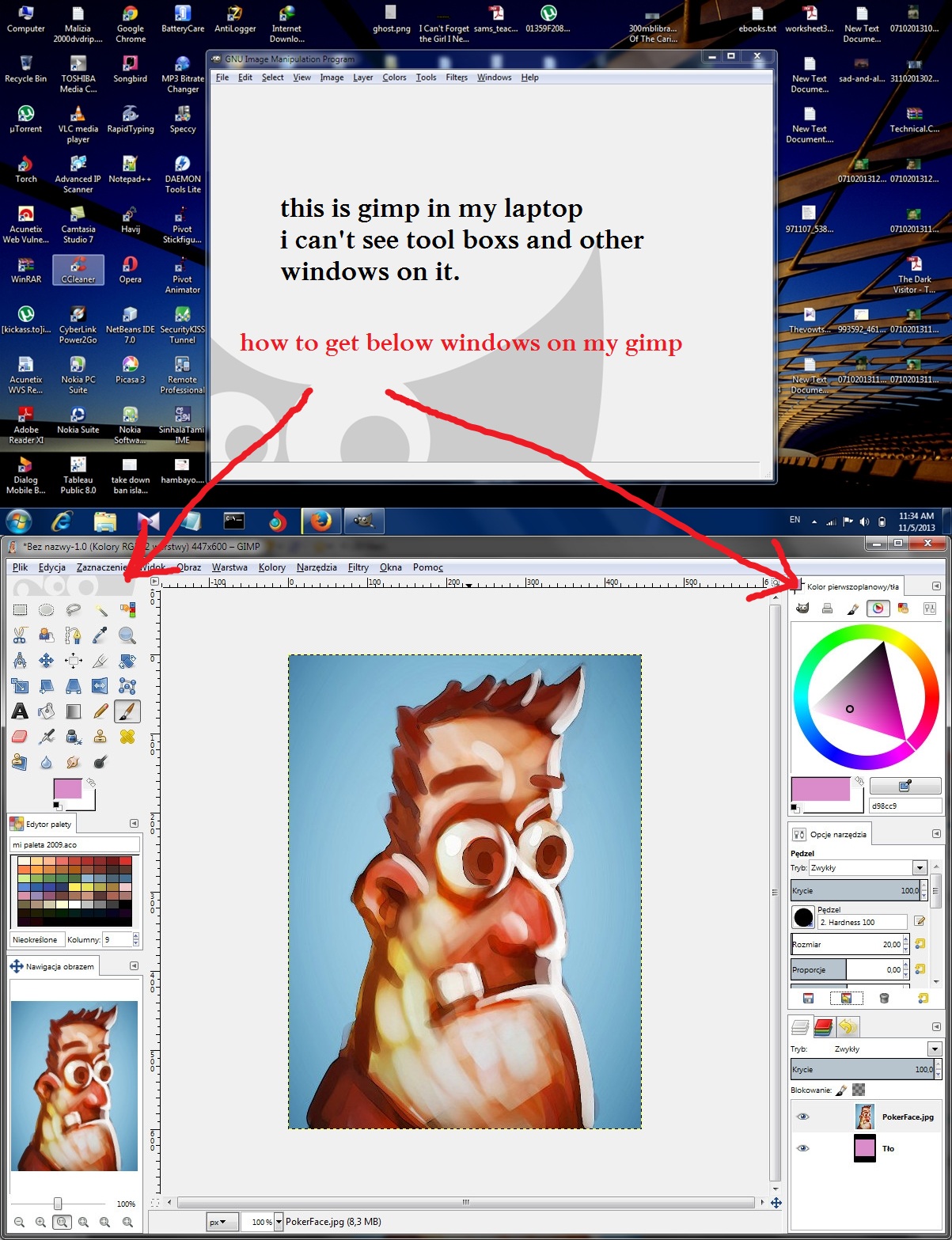Click the edit brush button beside Hardness 100
This screenshot has height=1240, width=952.
(920, 921)
